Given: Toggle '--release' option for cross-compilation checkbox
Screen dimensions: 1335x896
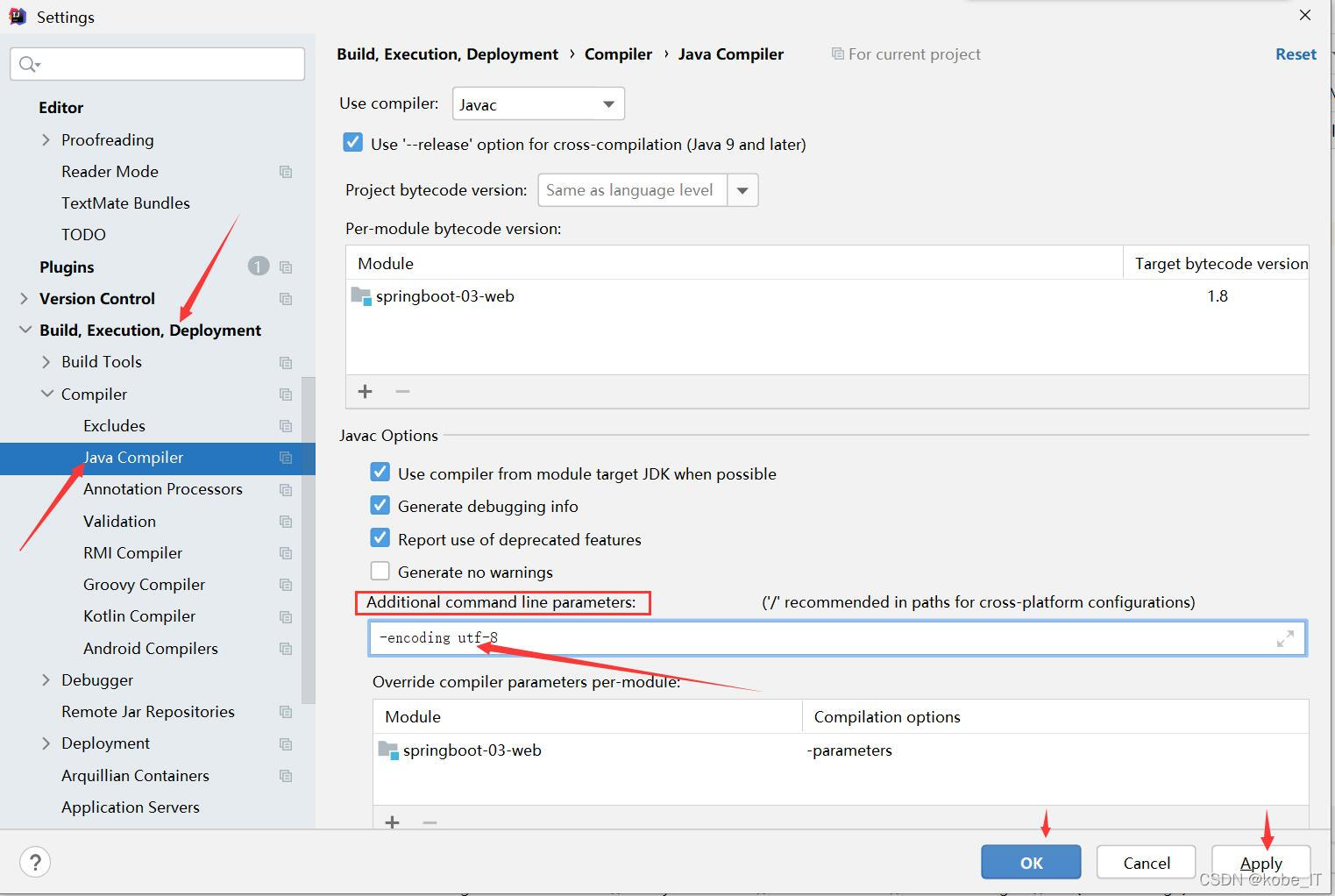Looking at the screenshot, I should pos(353,143).
